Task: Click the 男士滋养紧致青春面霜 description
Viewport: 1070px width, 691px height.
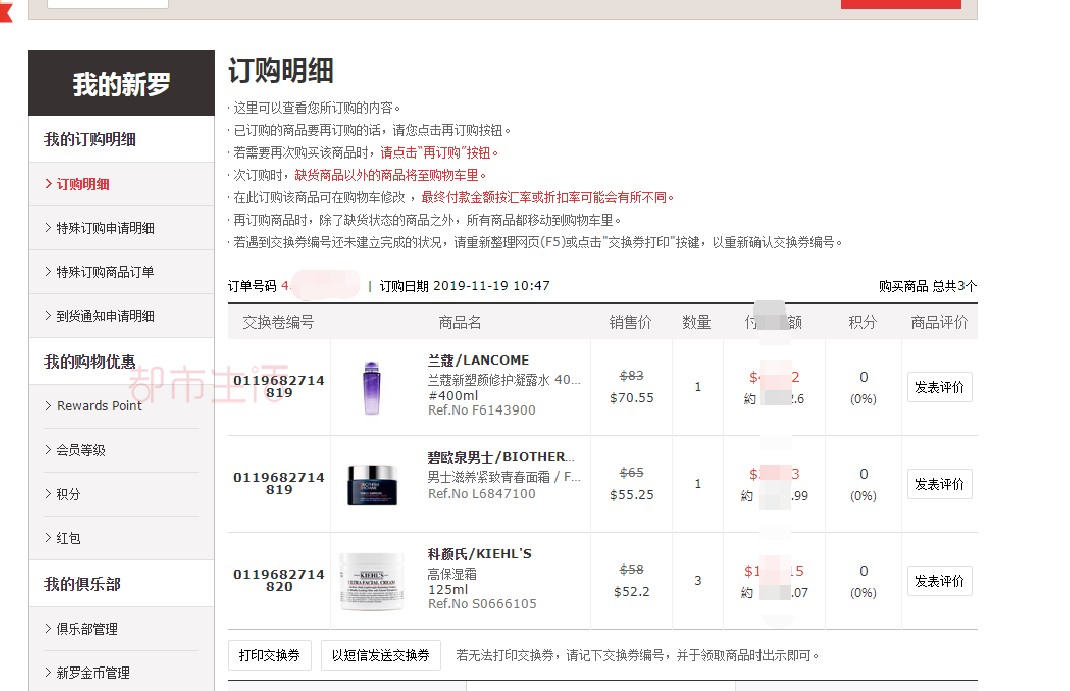Action: 504,477
